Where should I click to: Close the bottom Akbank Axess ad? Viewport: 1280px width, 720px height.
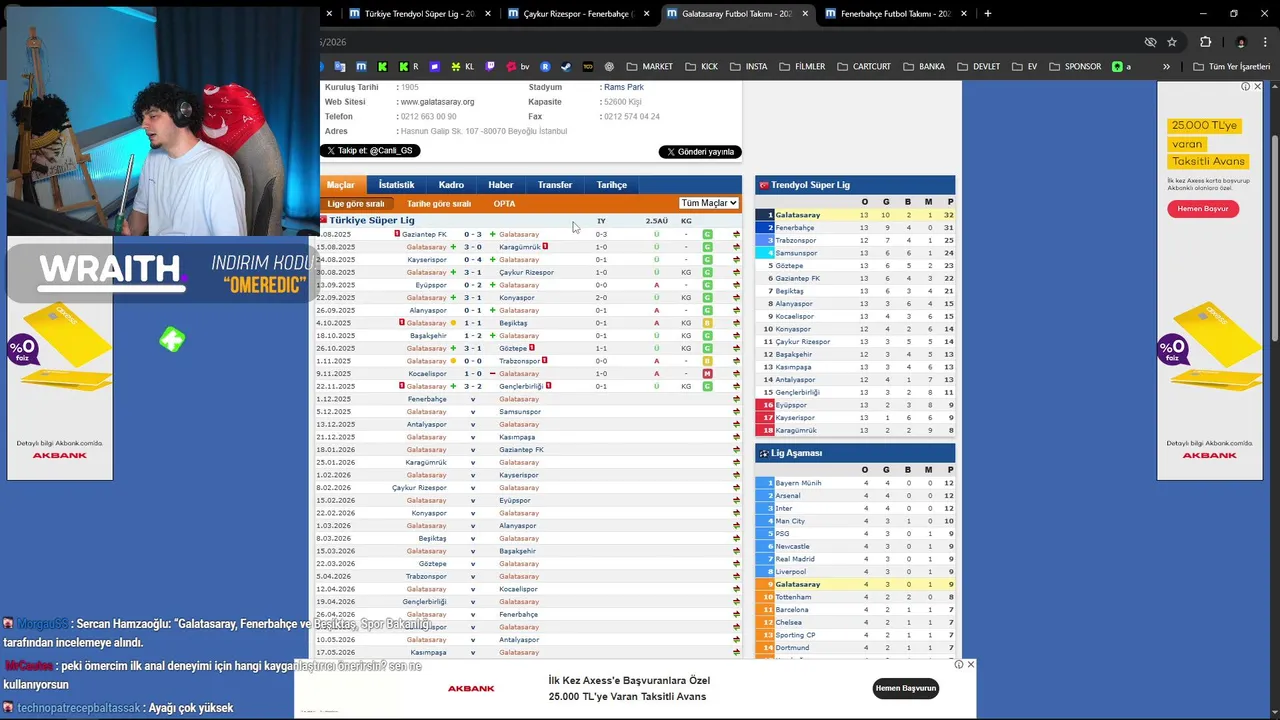tap(970, 664)
